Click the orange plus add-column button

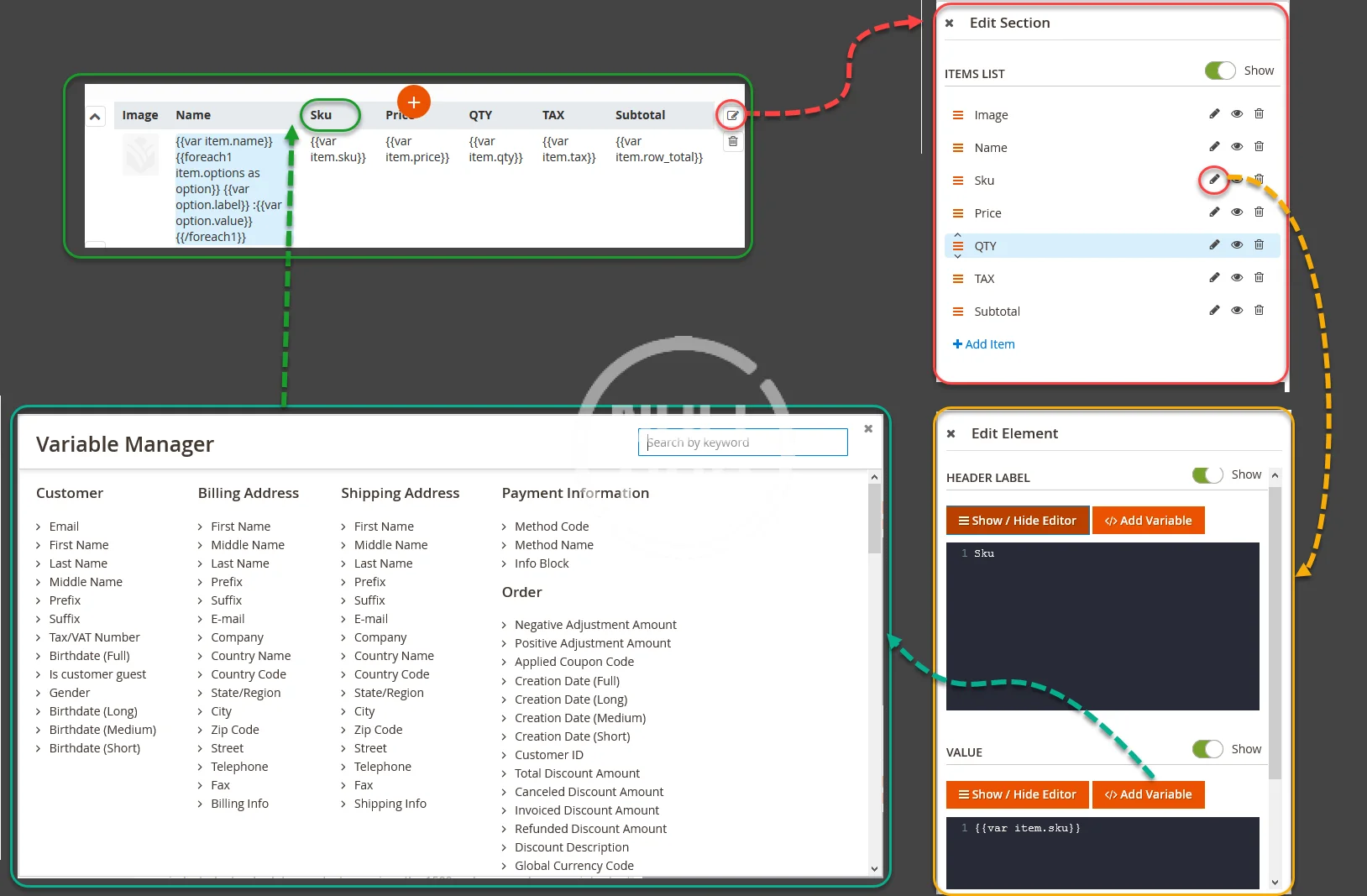(413, 102)
